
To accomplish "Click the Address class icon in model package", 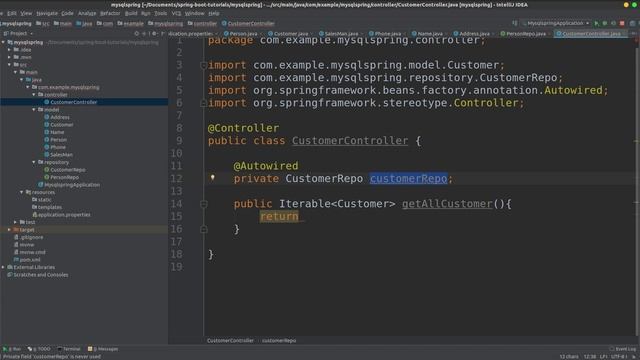I will click(x=47, y=117).
